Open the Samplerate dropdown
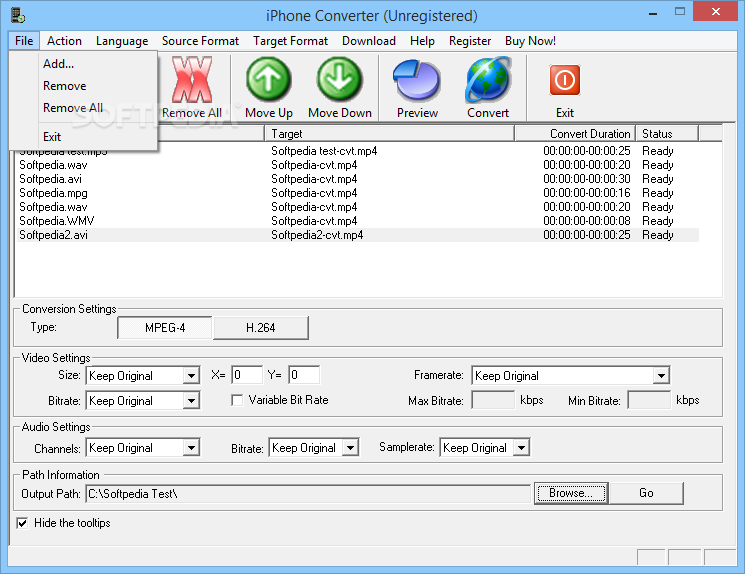 click(521, 448)
